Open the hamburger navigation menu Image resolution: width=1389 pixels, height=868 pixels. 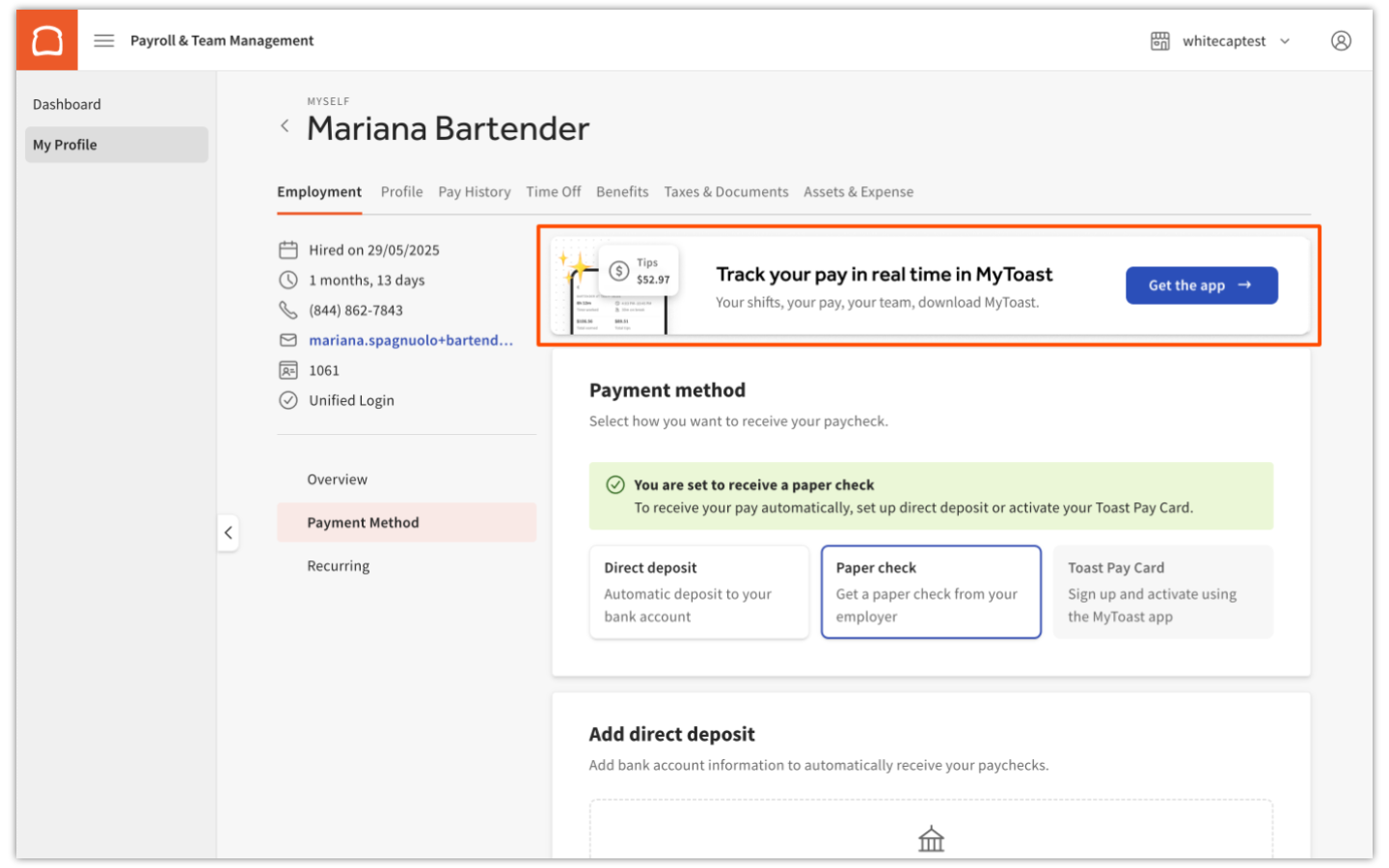[x=103, y=41]
